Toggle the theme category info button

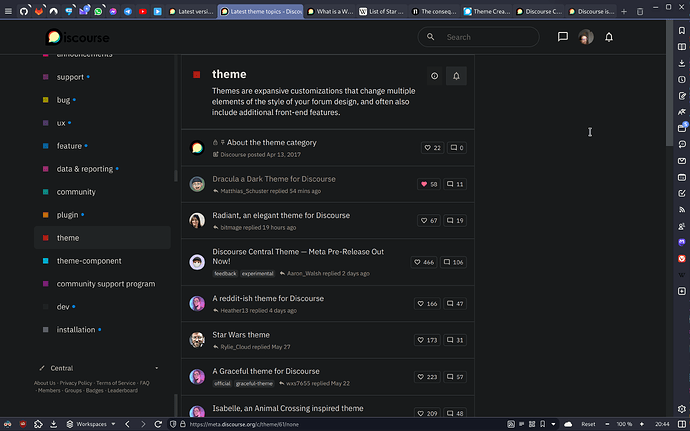coord(434,76)
